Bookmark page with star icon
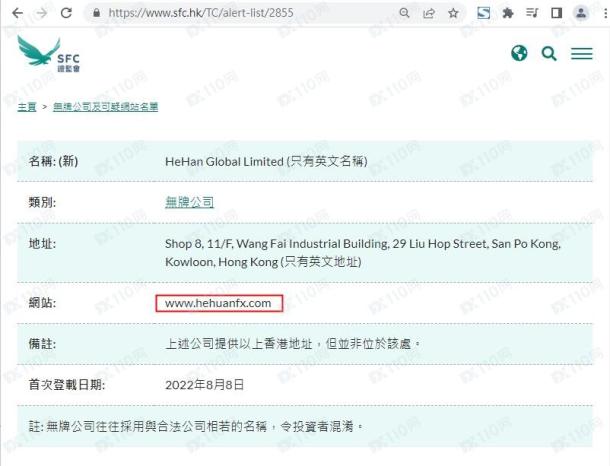Viewport: 610px width, 466px height. [453, 14]
